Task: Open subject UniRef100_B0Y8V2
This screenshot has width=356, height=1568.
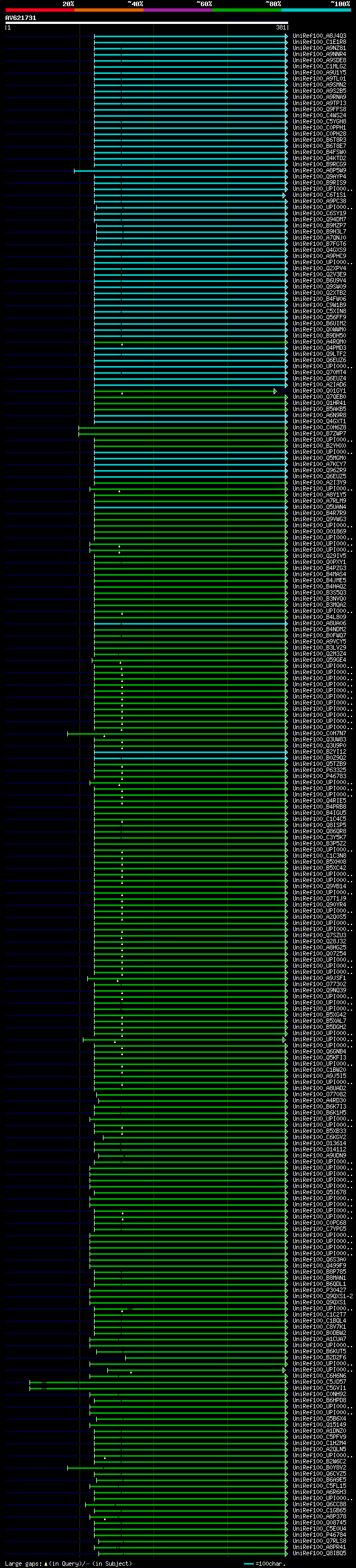Action: [319, 1467]
